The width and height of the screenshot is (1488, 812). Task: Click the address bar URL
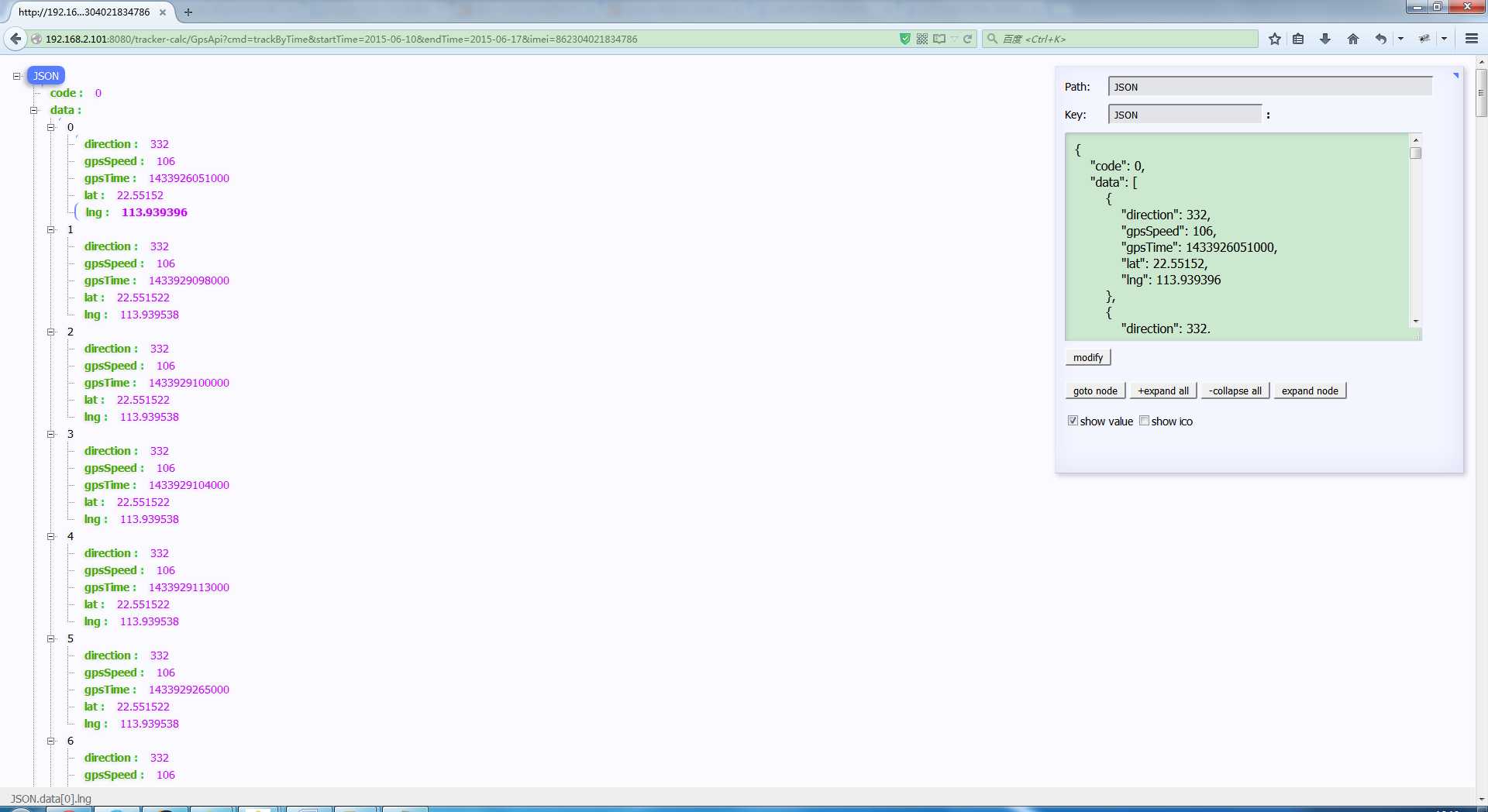click(x=341, y=39)
